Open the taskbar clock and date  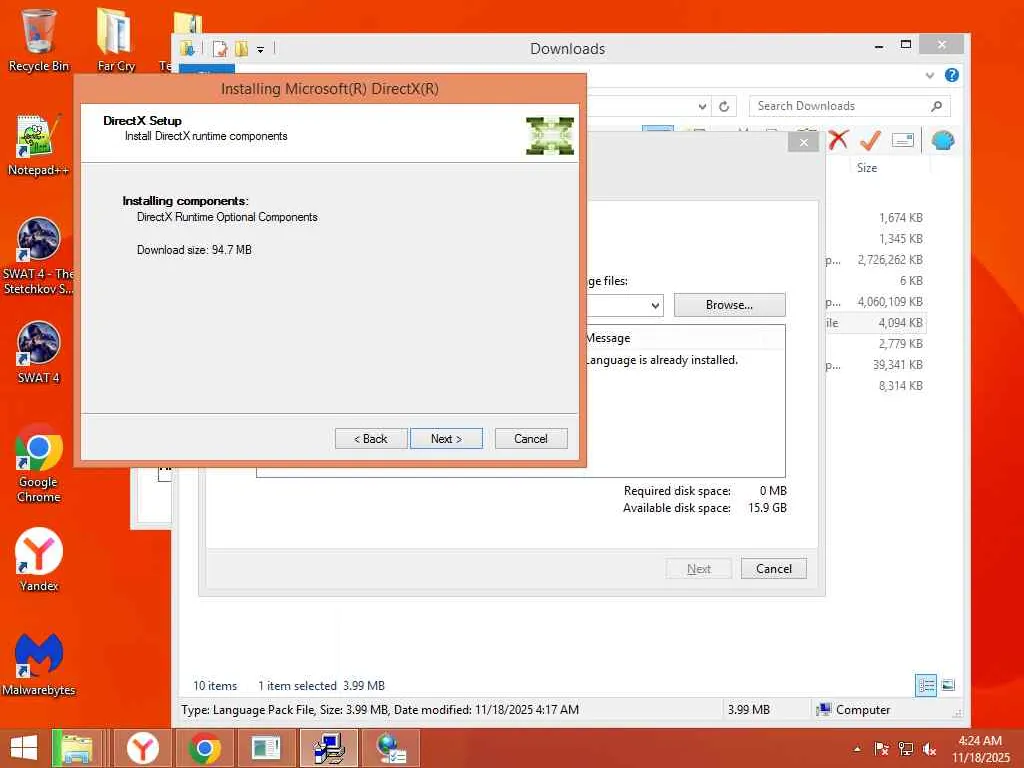point(980,749)
